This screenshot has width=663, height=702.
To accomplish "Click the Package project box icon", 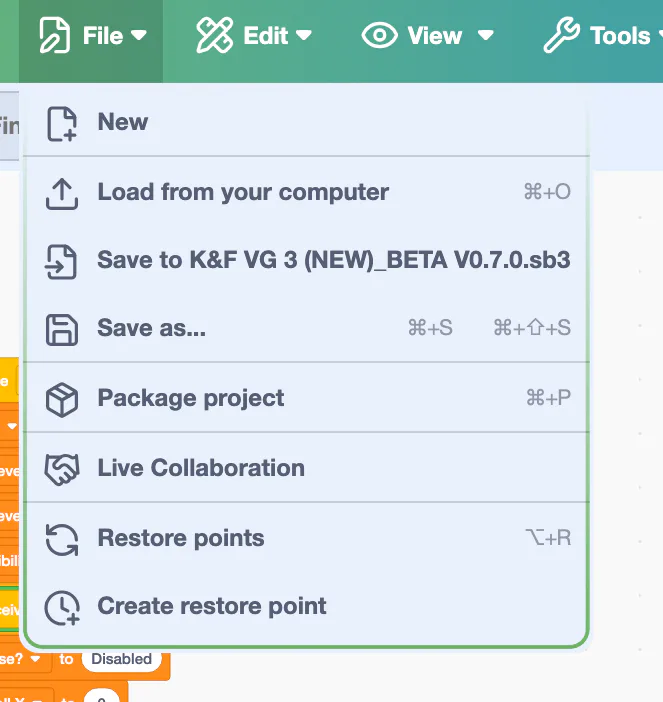I will tap(62, 399).
